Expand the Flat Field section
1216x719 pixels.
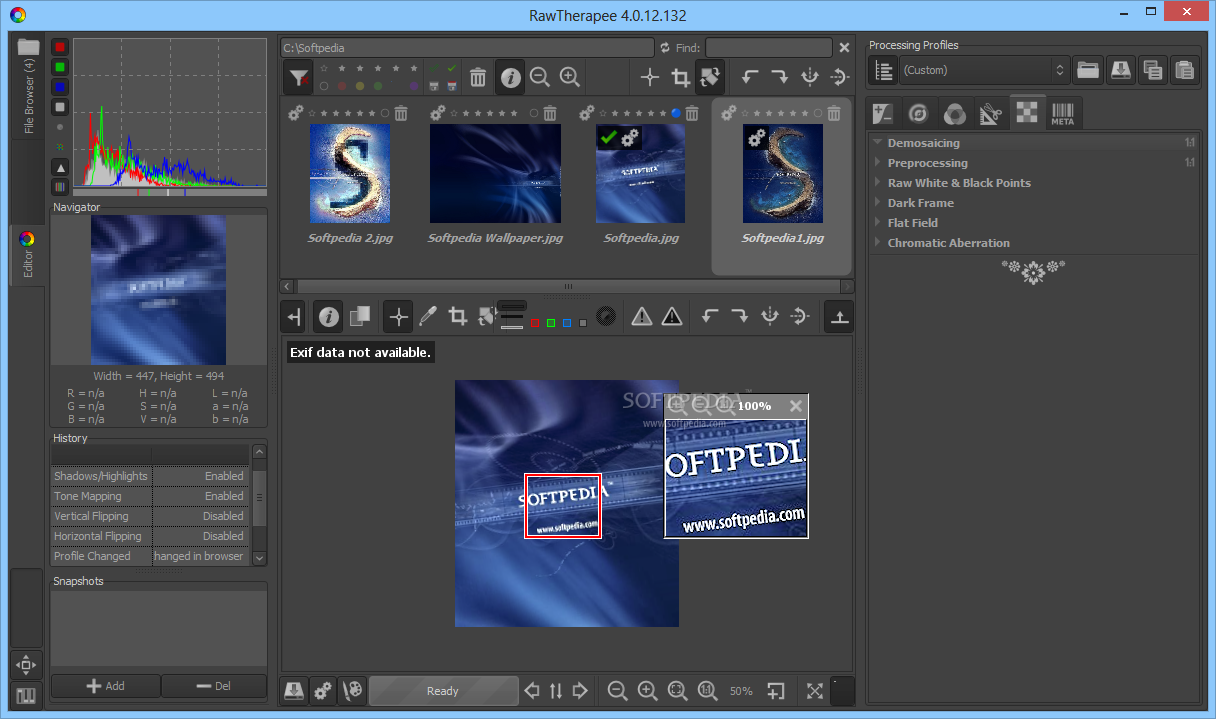pos(1034,223)
